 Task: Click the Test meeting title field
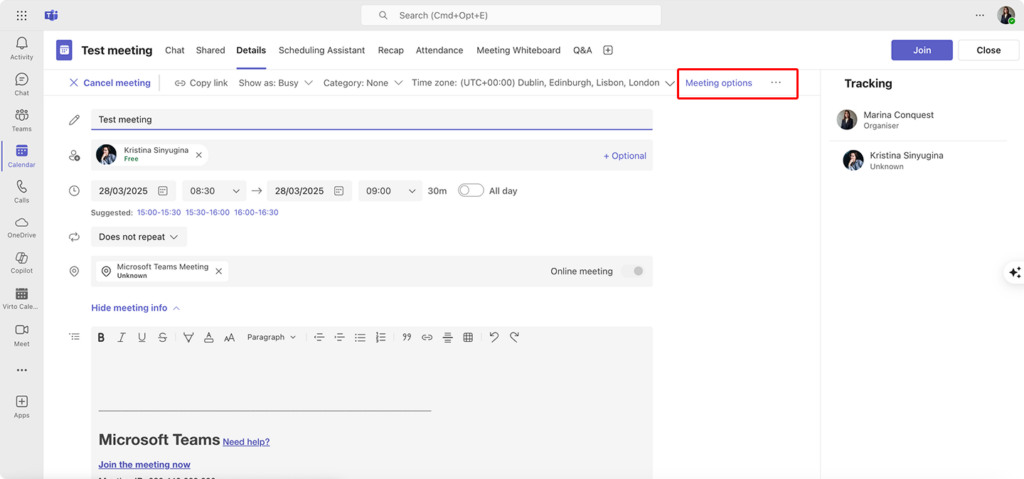(370, 120)
